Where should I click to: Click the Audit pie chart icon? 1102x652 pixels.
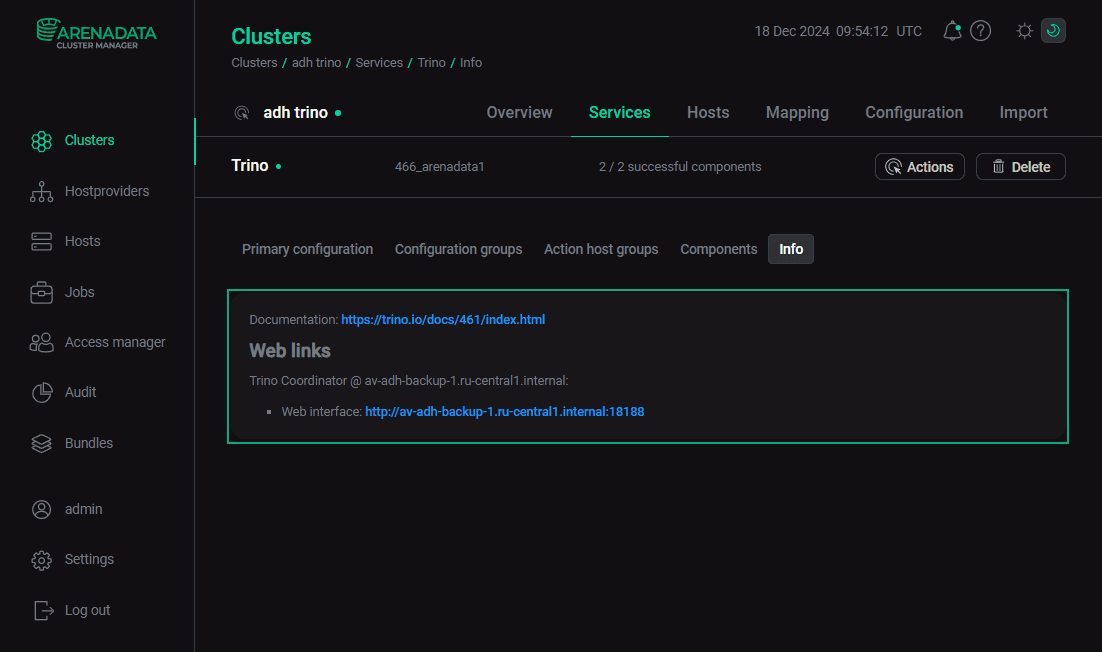pyautogui.click(x=41, y=393)
